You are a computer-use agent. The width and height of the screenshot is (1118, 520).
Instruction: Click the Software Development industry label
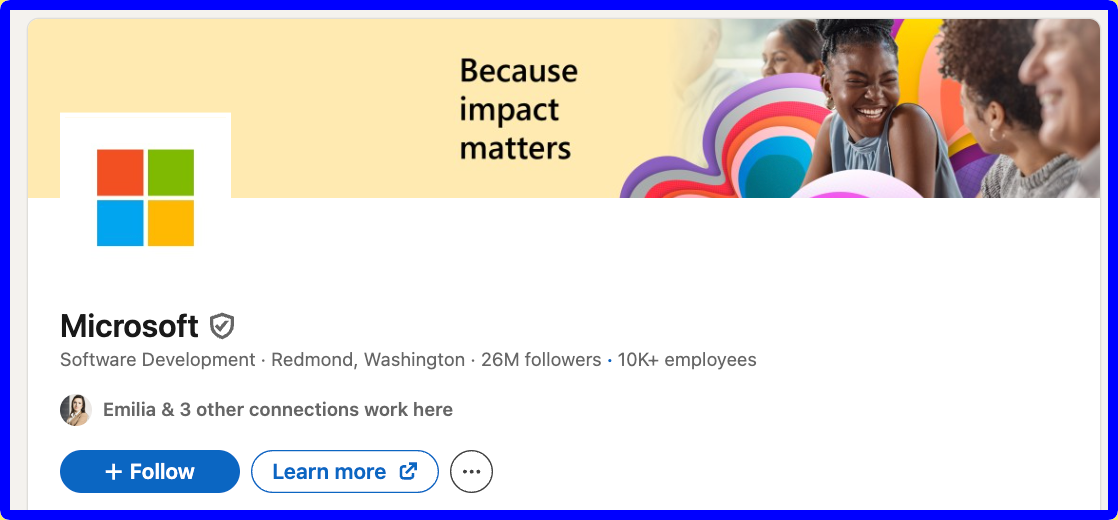pyautogui.click(x=158, y=360)
